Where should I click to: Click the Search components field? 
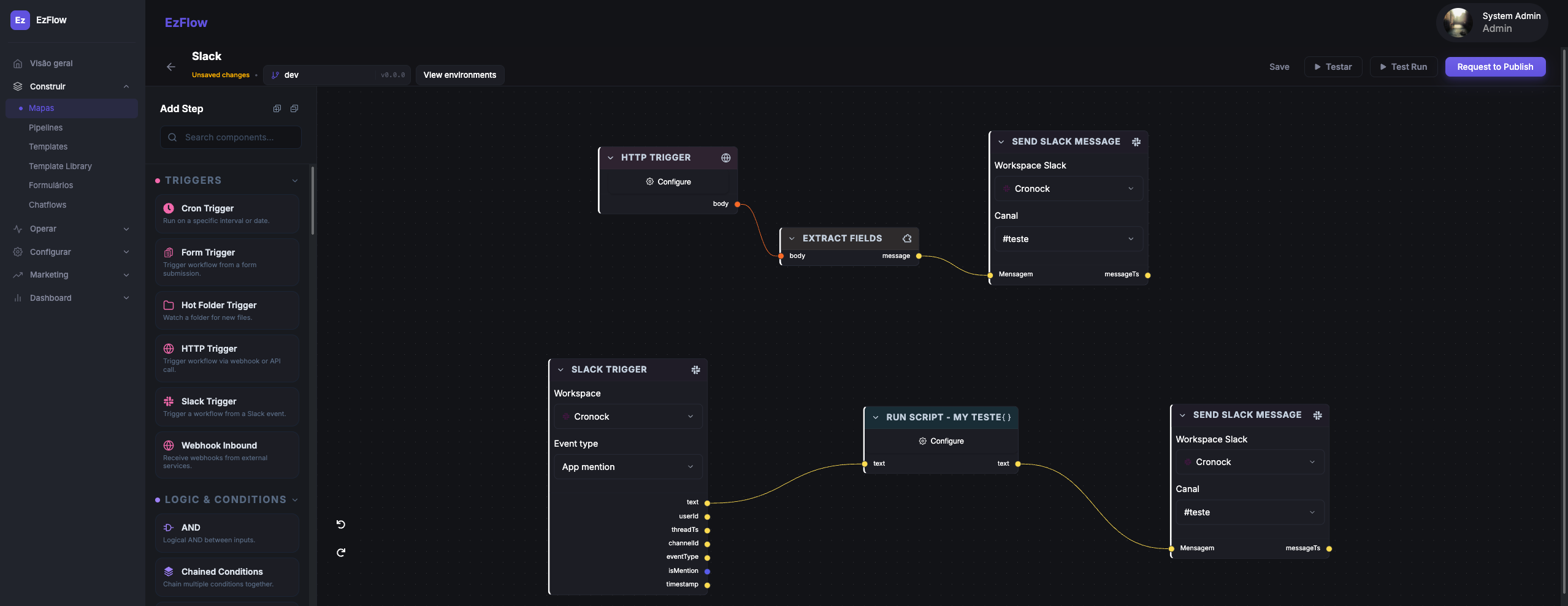pos(231,137)
